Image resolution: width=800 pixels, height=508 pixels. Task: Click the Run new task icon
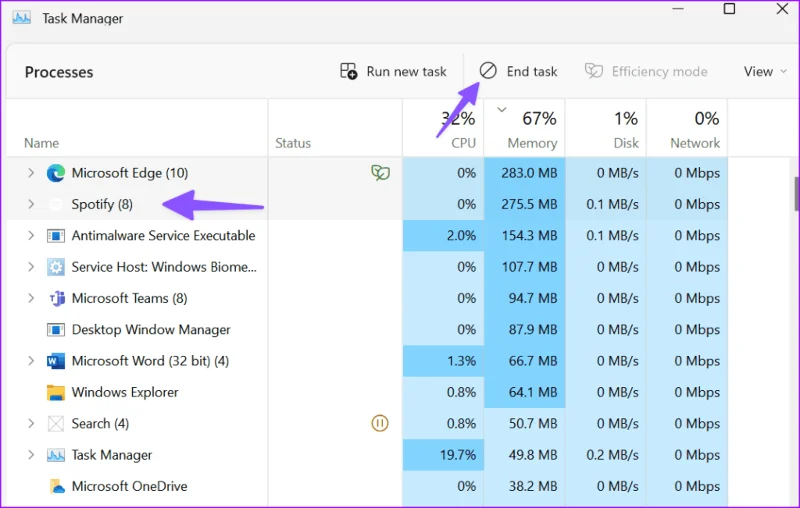[x=348, y=71]
